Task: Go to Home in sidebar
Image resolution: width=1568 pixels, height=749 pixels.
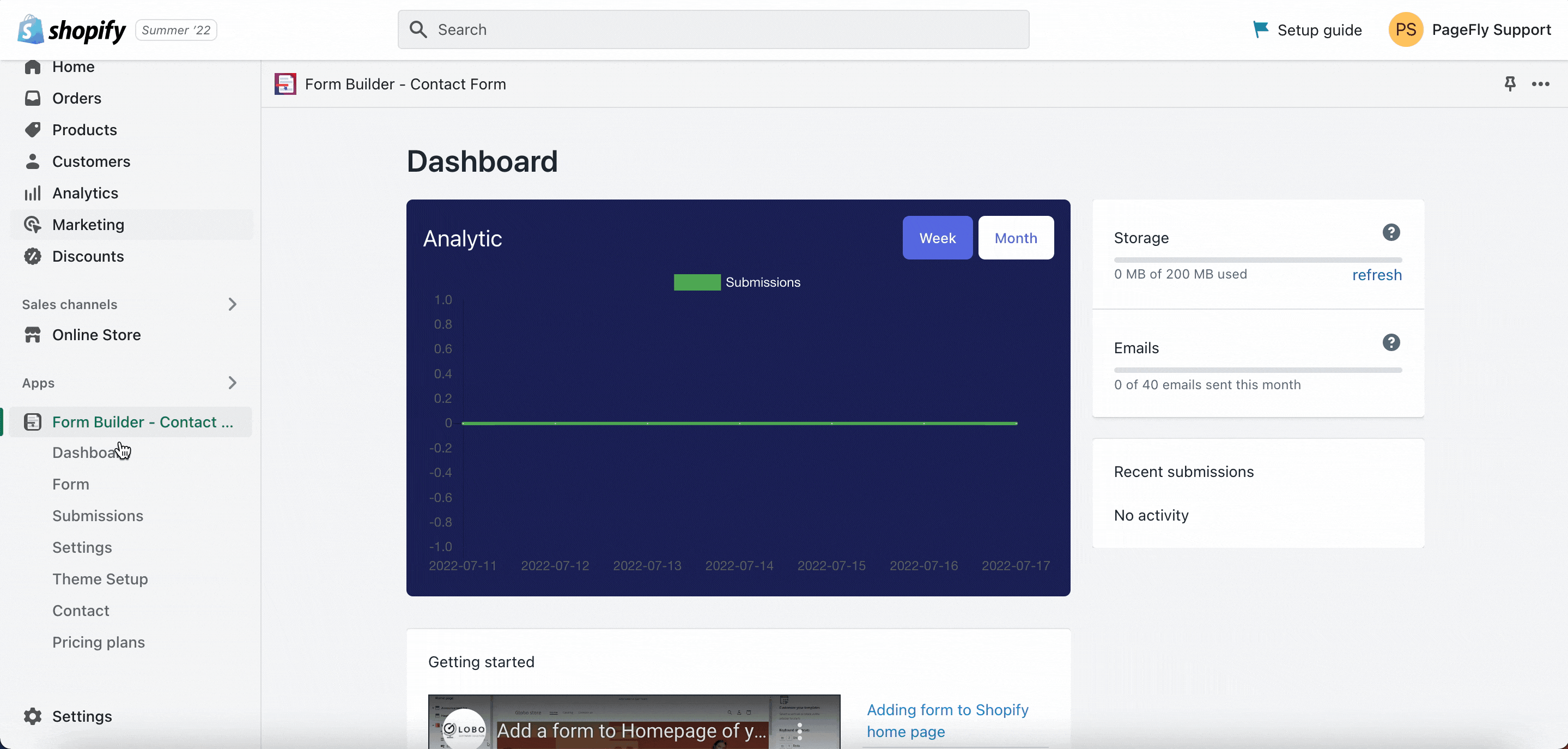Action: 73,67
